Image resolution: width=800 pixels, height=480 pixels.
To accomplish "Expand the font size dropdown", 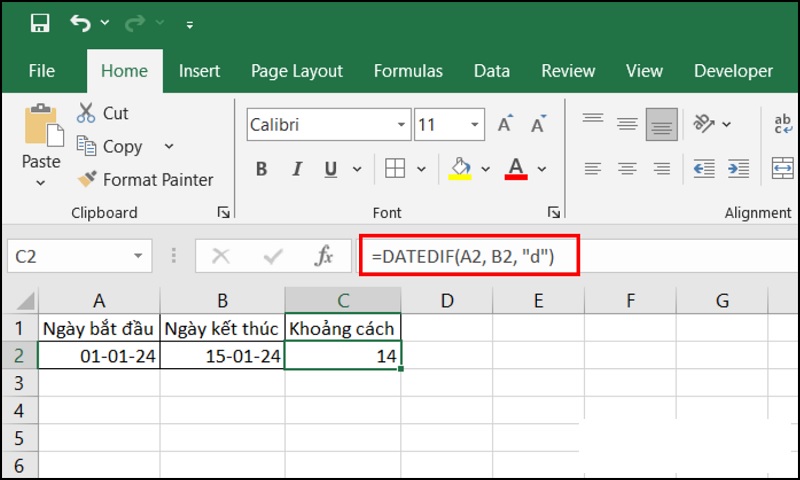I will tap(475, 125).
